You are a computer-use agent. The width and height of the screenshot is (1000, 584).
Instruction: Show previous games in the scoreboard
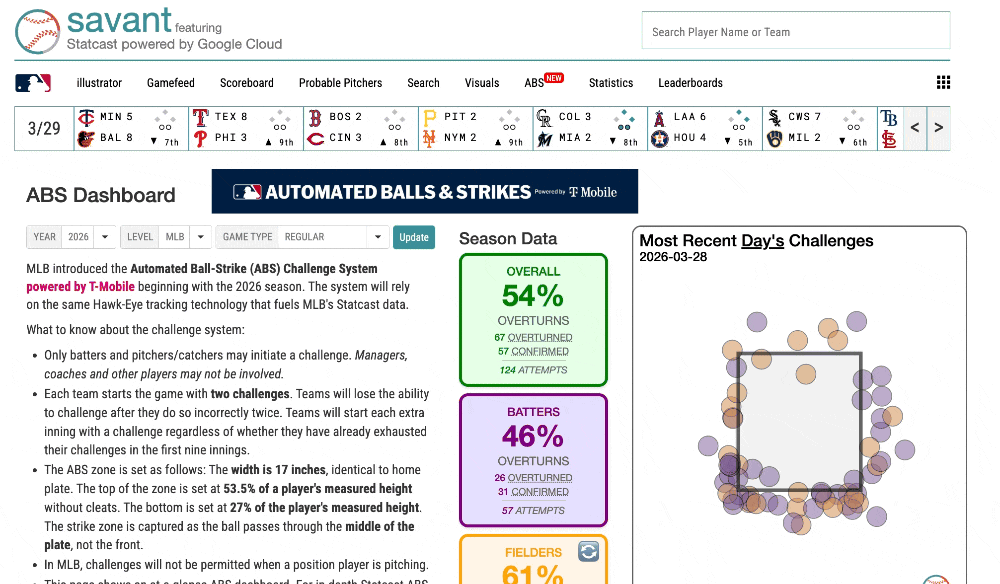click(915, 128)
